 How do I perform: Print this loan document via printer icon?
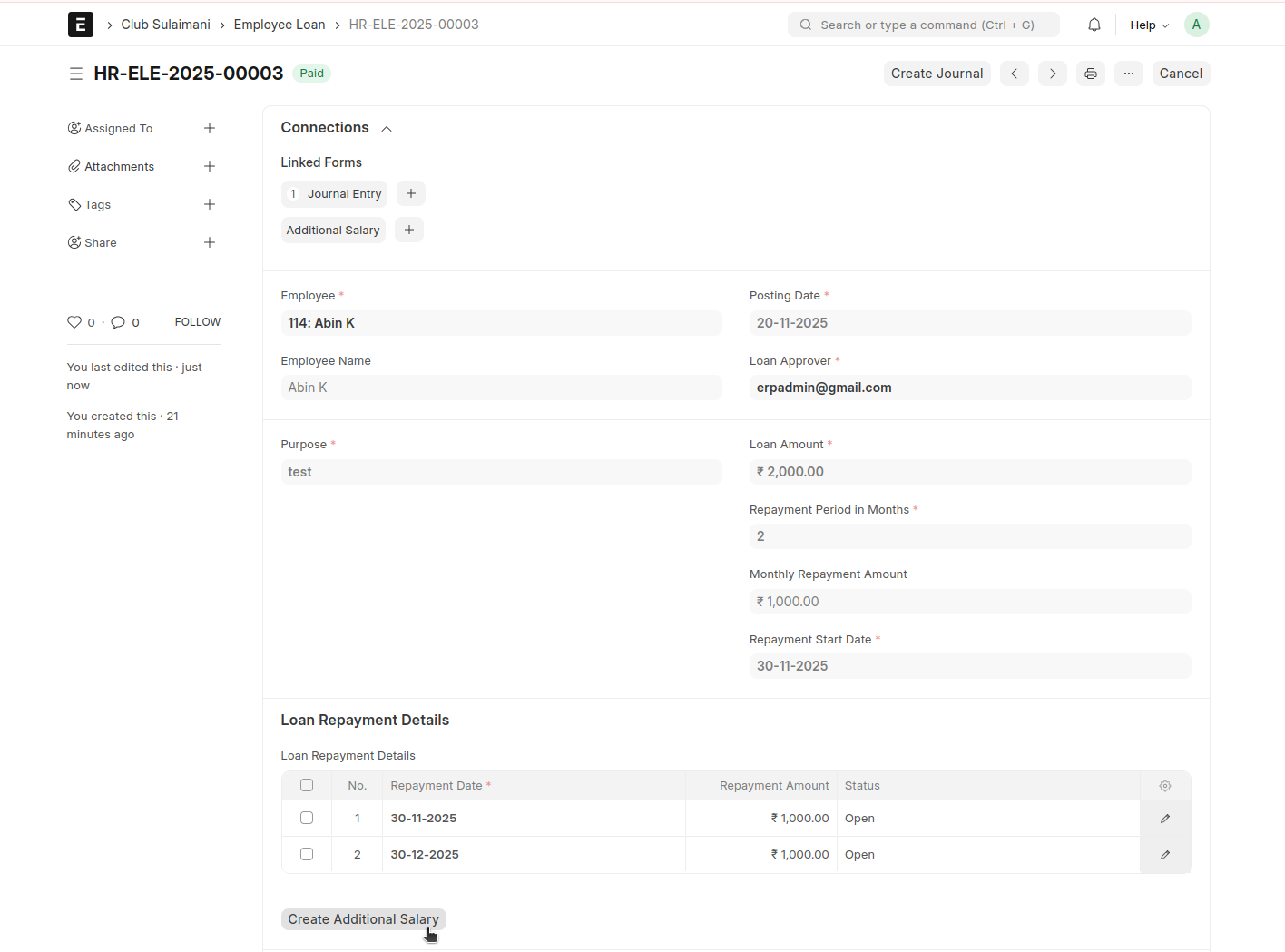pos(1090,74)
